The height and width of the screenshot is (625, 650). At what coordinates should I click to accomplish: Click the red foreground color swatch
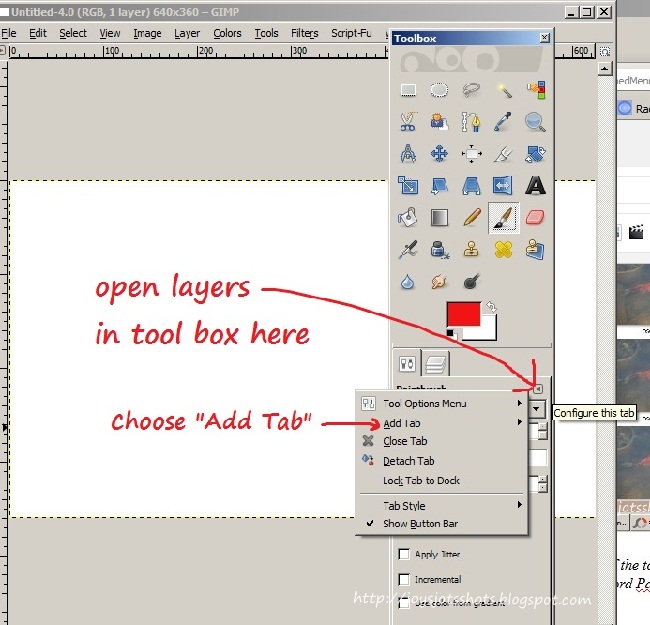click(463, 314)
